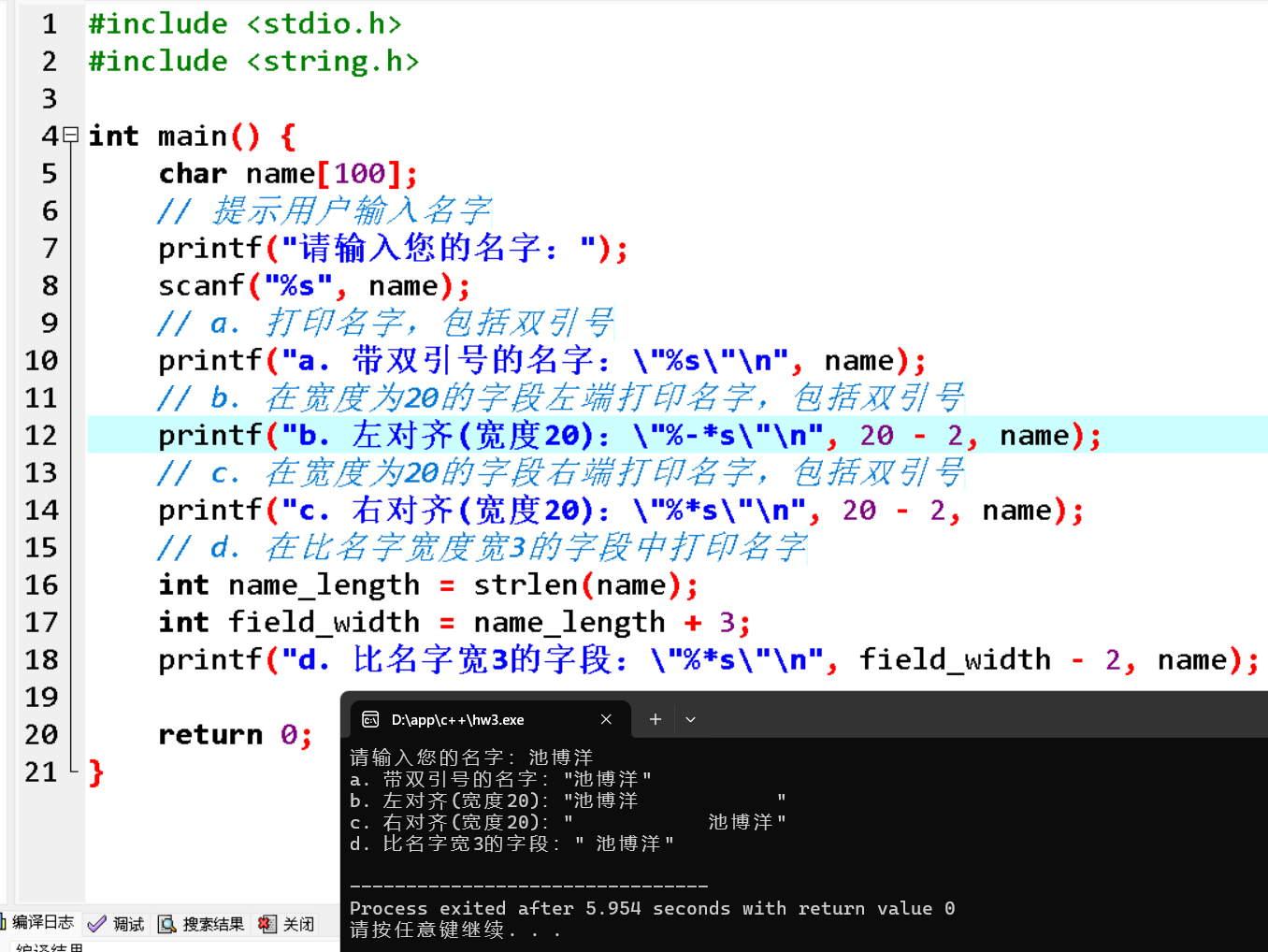Click 'Process exited after 5.954 seconds' text

(x=653, y=908)
